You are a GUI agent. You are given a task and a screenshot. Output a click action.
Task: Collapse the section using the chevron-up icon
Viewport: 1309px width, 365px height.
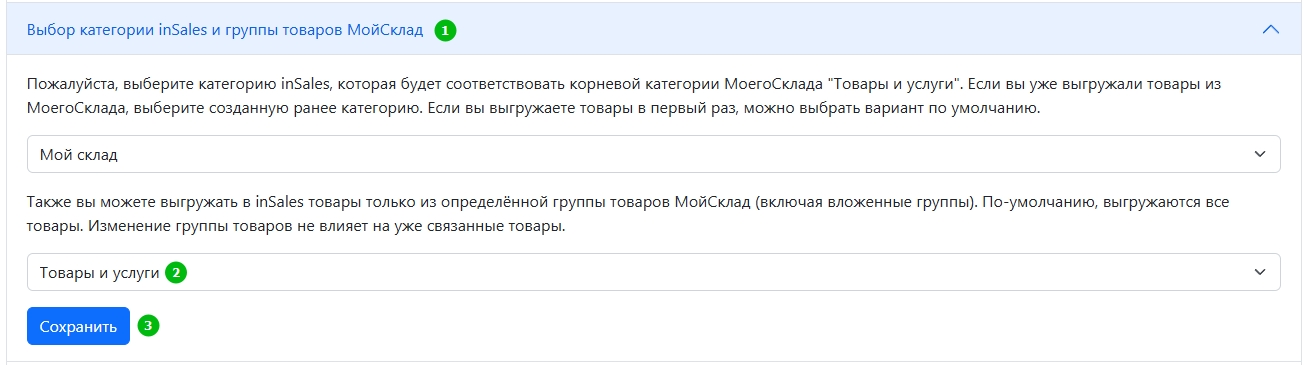tap(1271, 29)
